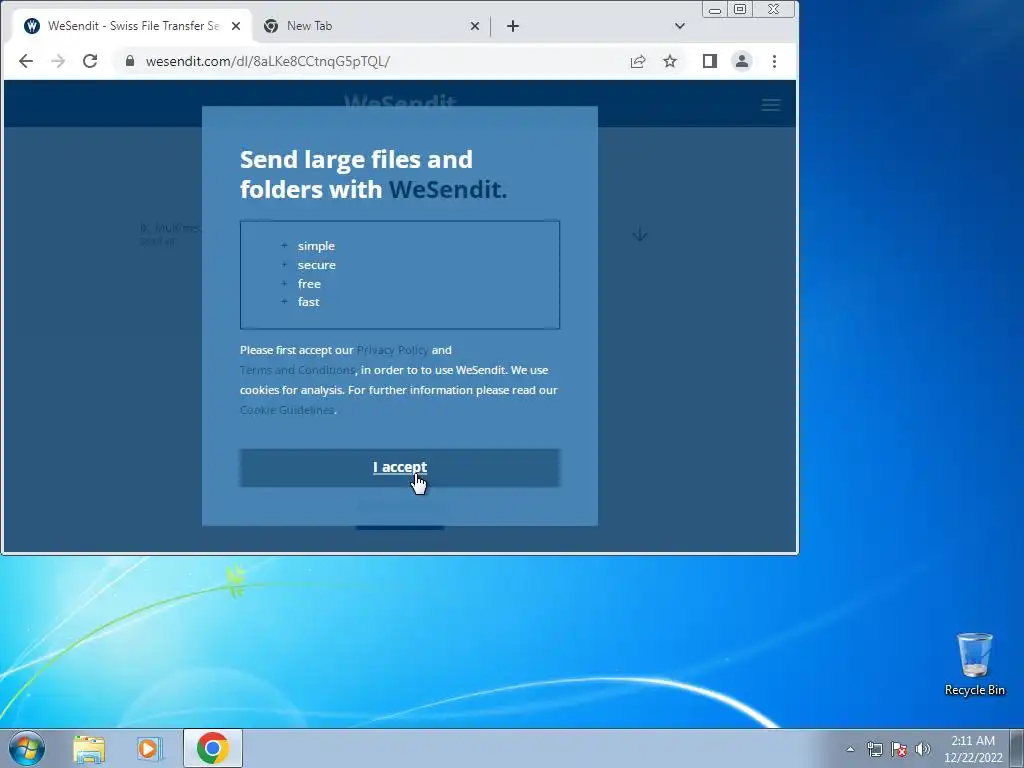The image size is (1024, 768).
Task: Click the 'simple' list item
Action: pyautogui.click(x=316, y=246)
